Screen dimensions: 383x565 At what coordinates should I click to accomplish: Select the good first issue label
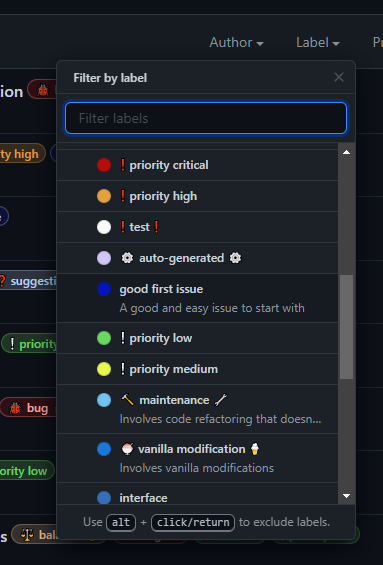[x=197, y=298]
